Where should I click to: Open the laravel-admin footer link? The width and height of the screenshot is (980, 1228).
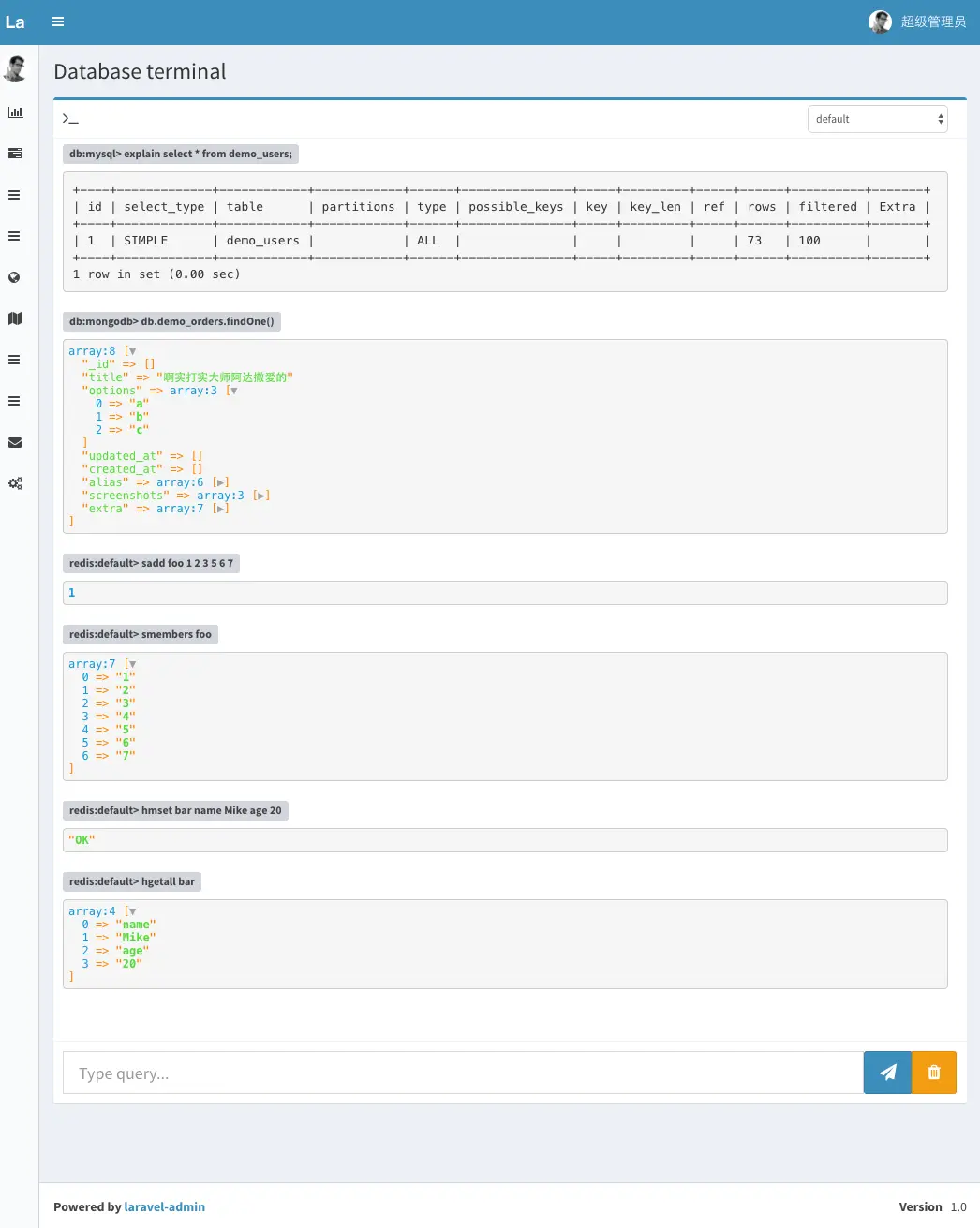click(x=165, y=1206)
